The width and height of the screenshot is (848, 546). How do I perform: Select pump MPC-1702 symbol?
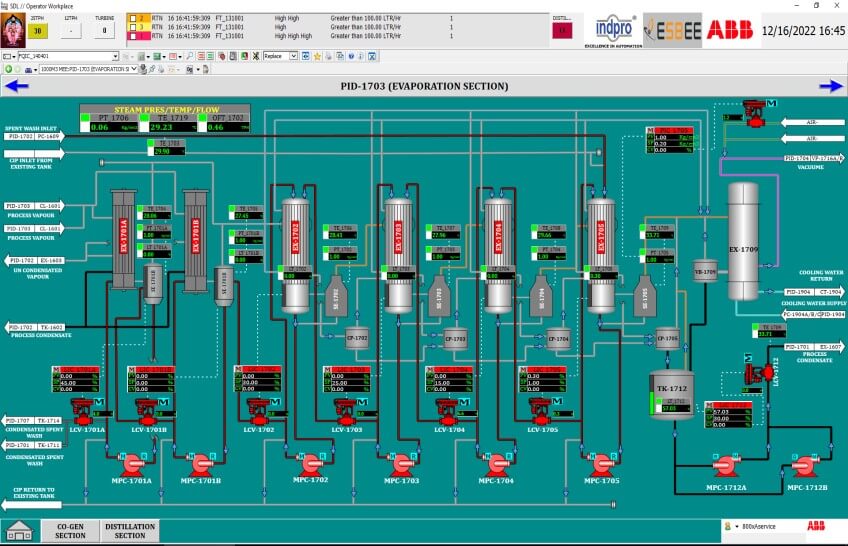[x=310, y=464]
